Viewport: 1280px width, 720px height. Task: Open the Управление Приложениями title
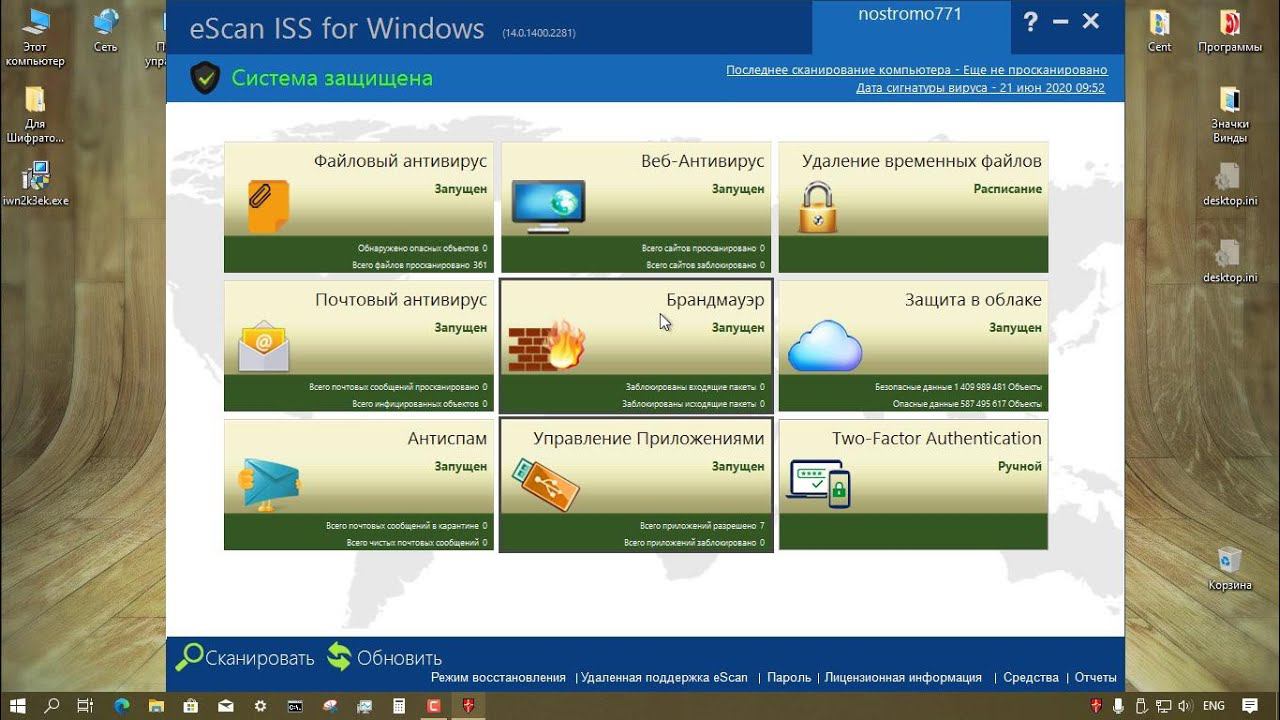649,439
